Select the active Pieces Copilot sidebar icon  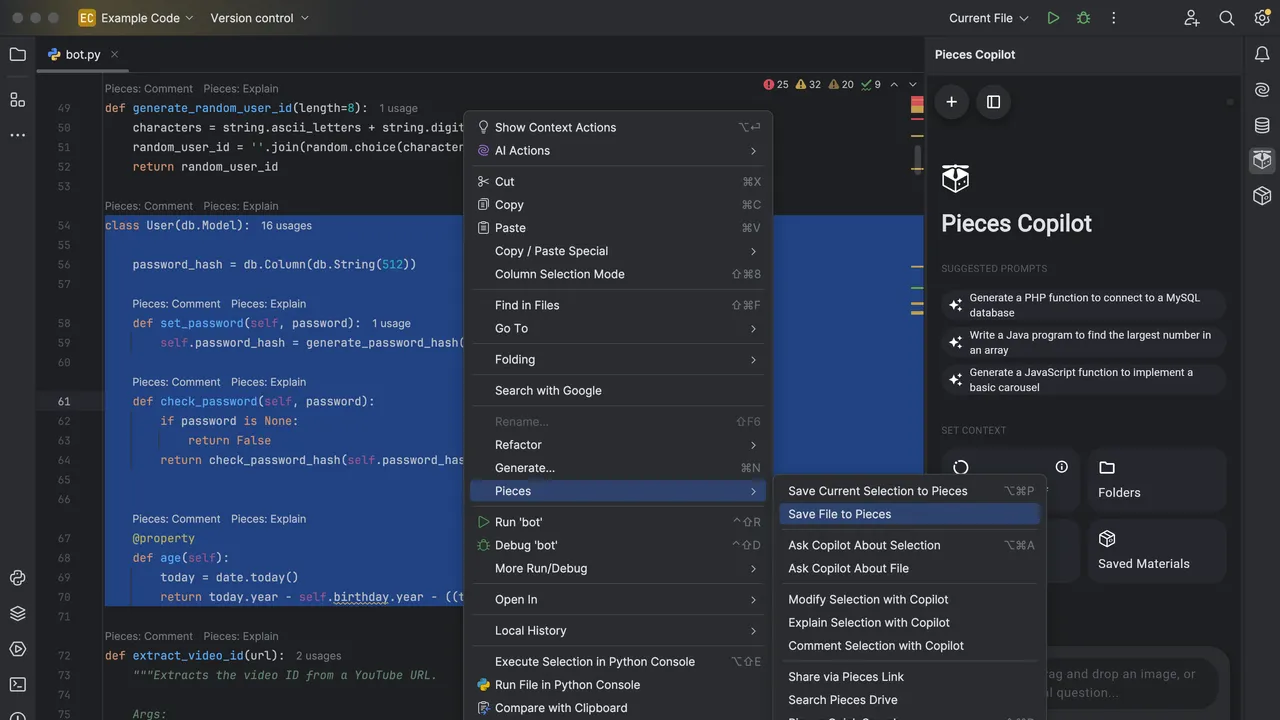1262,160
